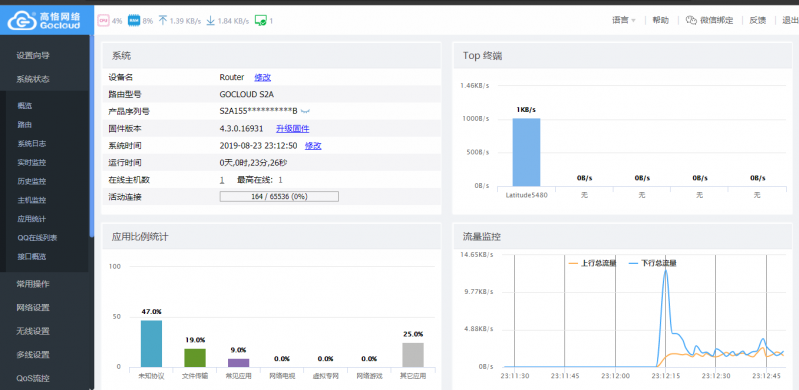The image size is (799, 390).
Task: Click the Latitude5480 axis label
Action: (526, 195)
